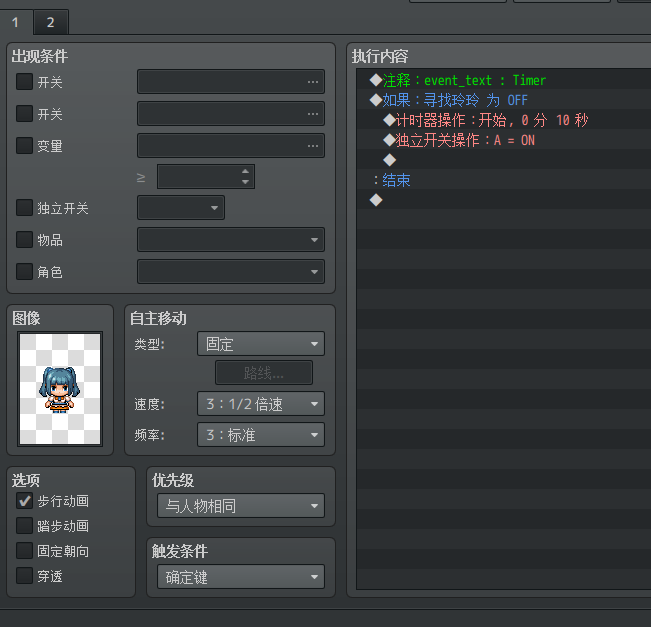
Task: Uncheck the 步行动画 option
Action: pyautogui.click(x=24, y=501)
